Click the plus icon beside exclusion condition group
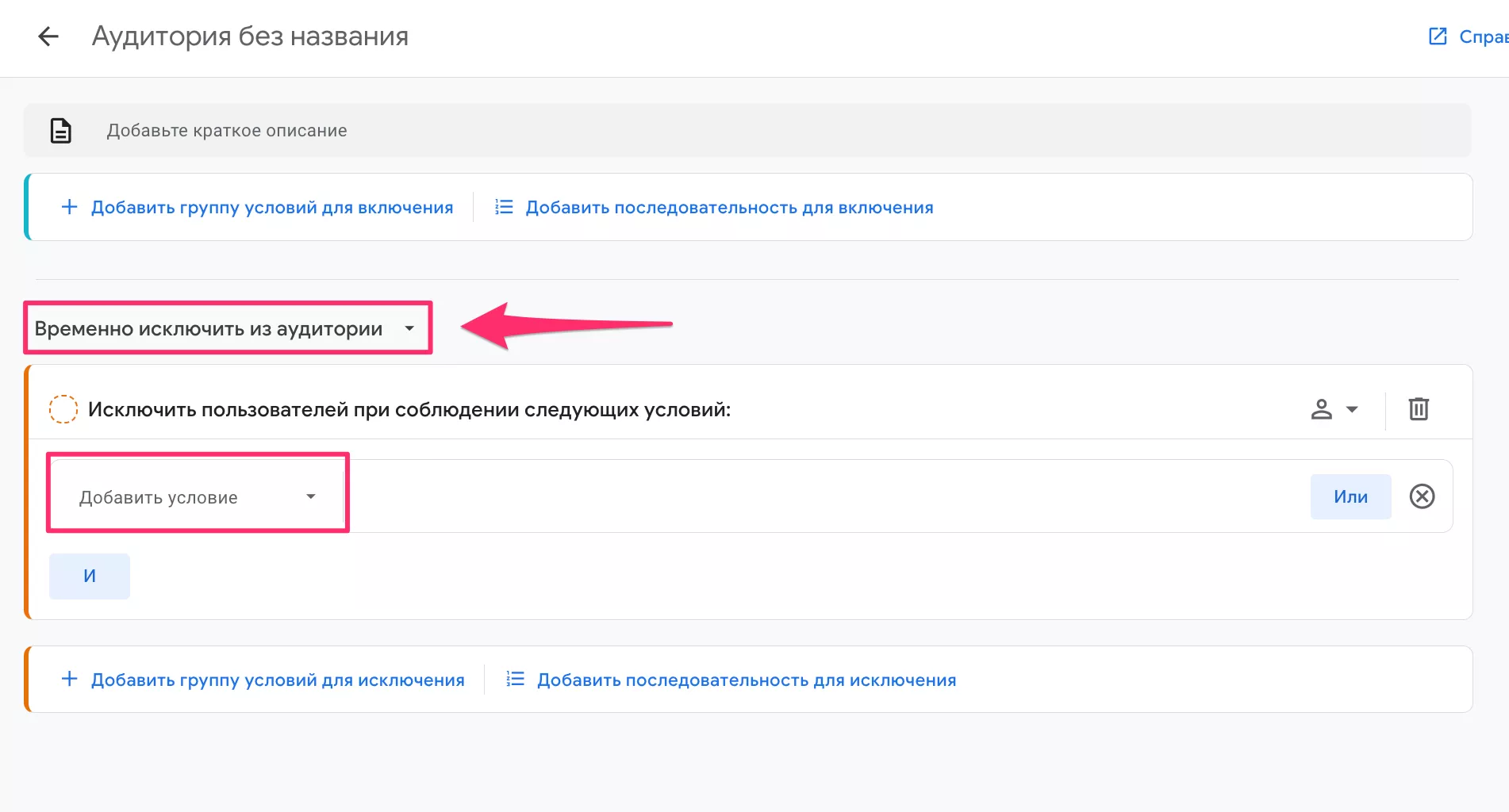The image size is (1509, 812). [x=69, y=679]
